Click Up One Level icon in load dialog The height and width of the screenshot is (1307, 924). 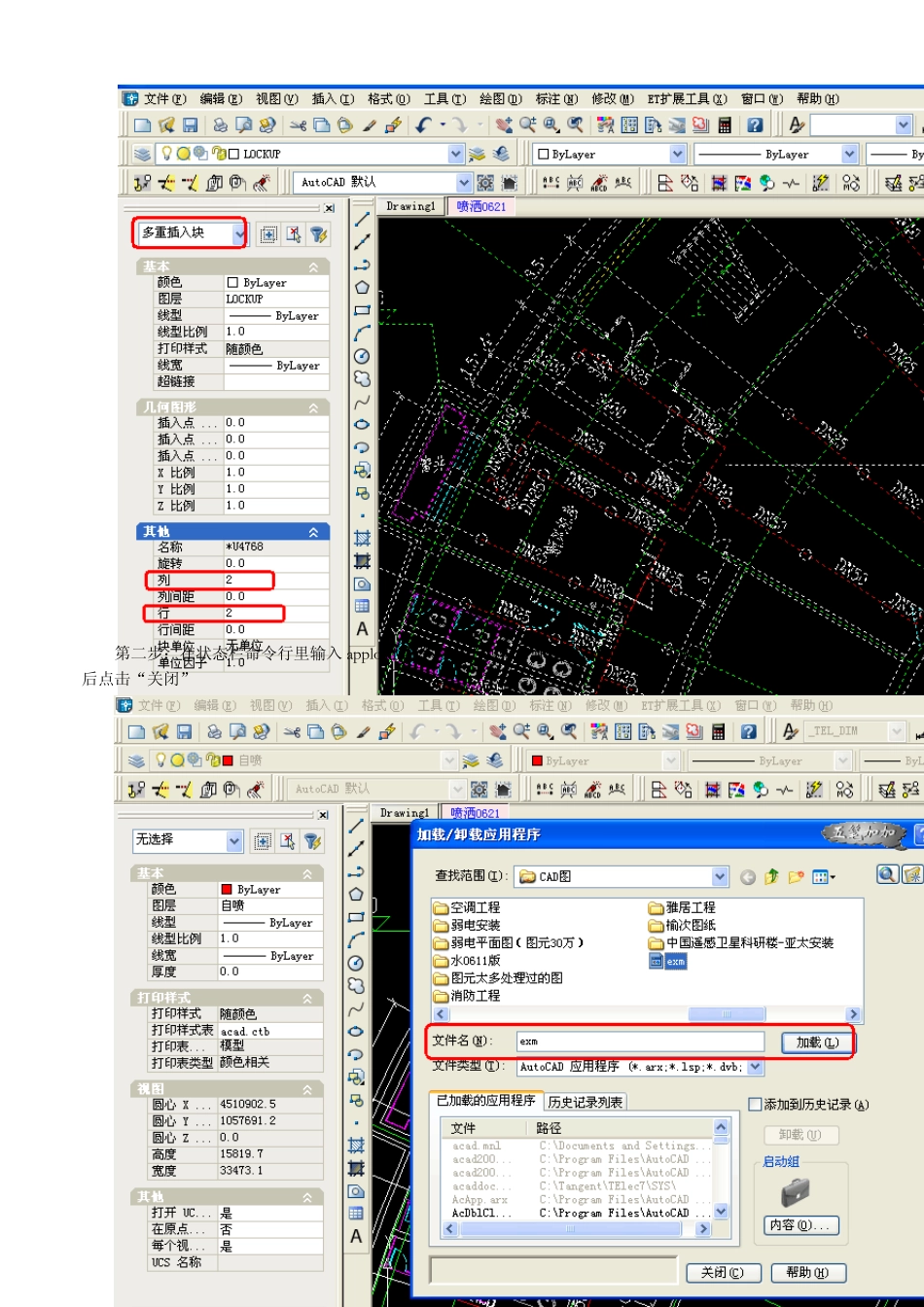tap(771, 877)
